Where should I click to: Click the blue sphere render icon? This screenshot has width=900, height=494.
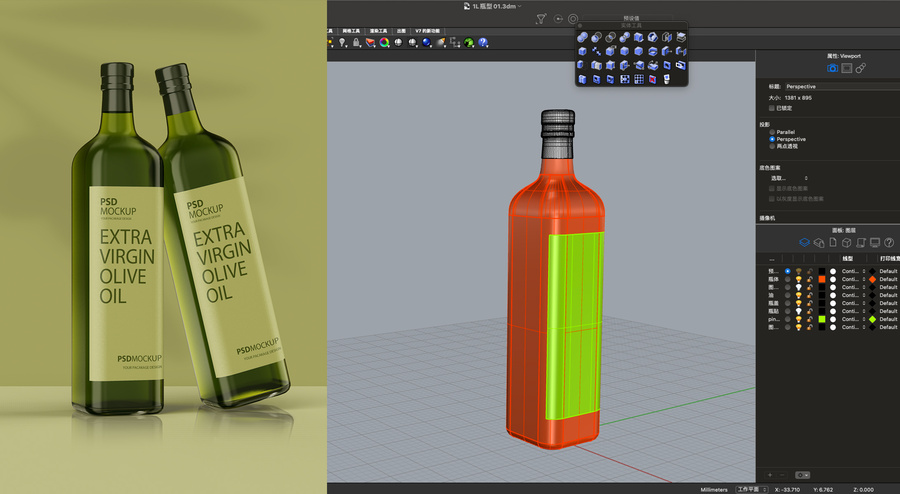pos(426,42)
